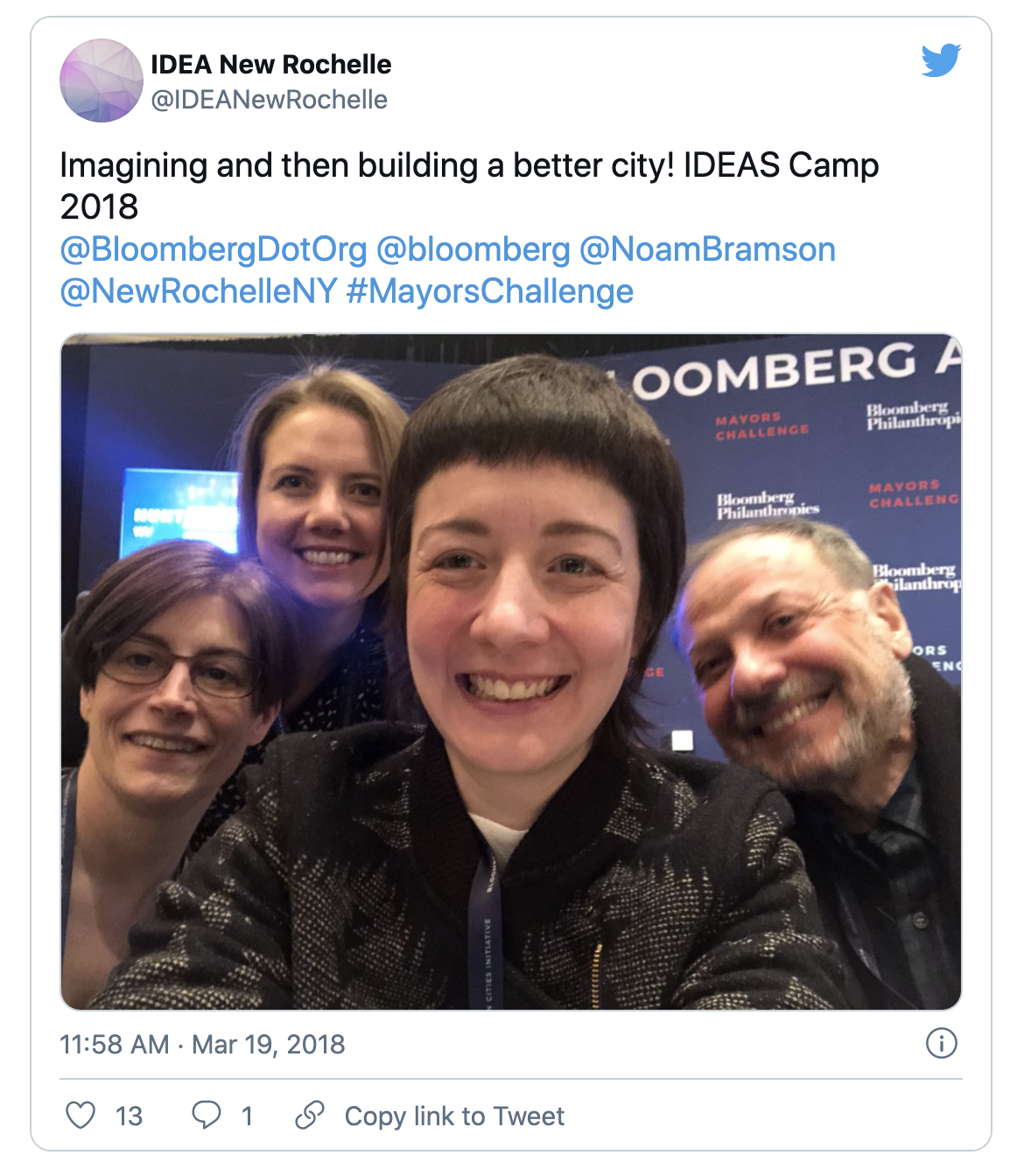Click the IDEA New Rochelle display name

[x=271, y=64]
